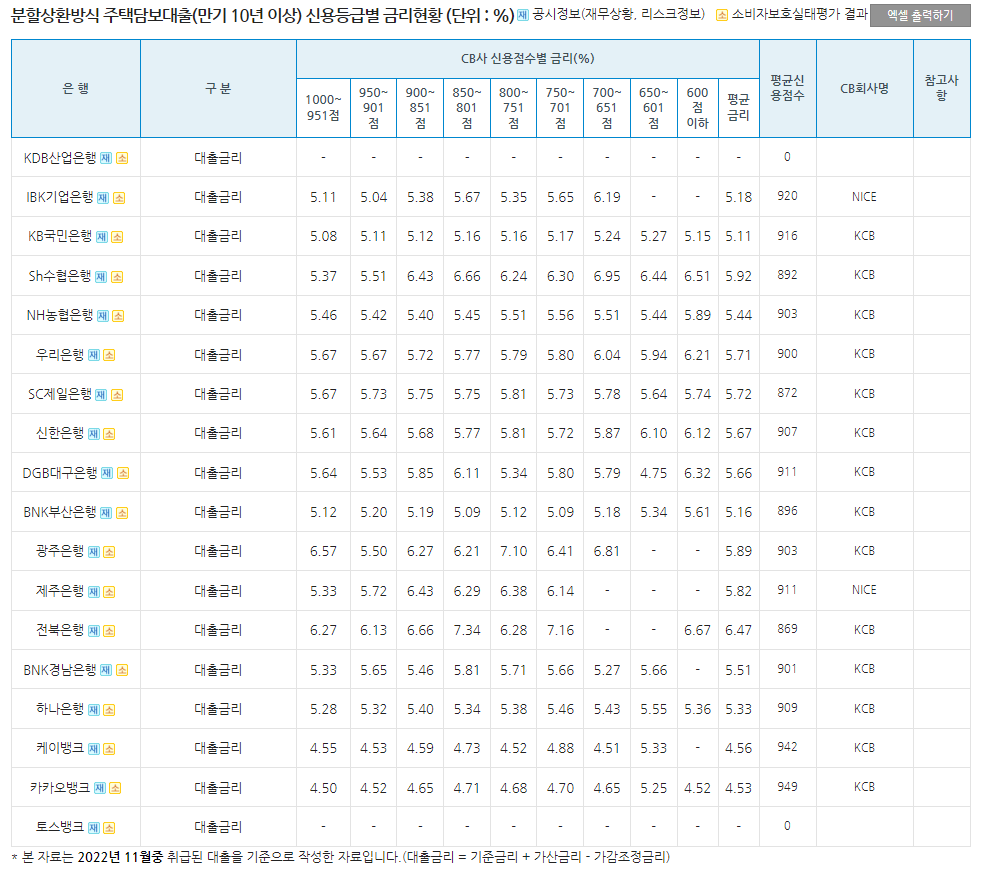
Task: Open DGB대구은행 consumer protection (소) icon
Action: [x=123, y=473]
